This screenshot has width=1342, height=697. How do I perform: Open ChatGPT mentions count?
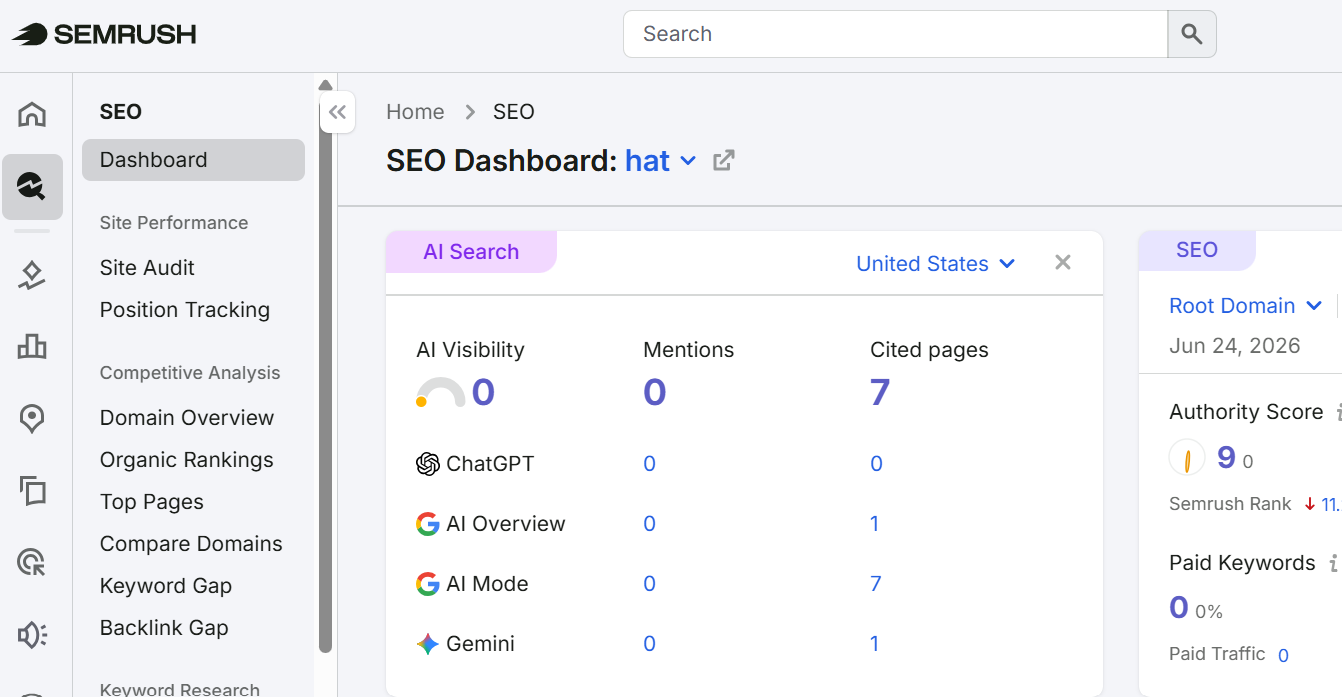pyautogui.click(x=649, y=464)
